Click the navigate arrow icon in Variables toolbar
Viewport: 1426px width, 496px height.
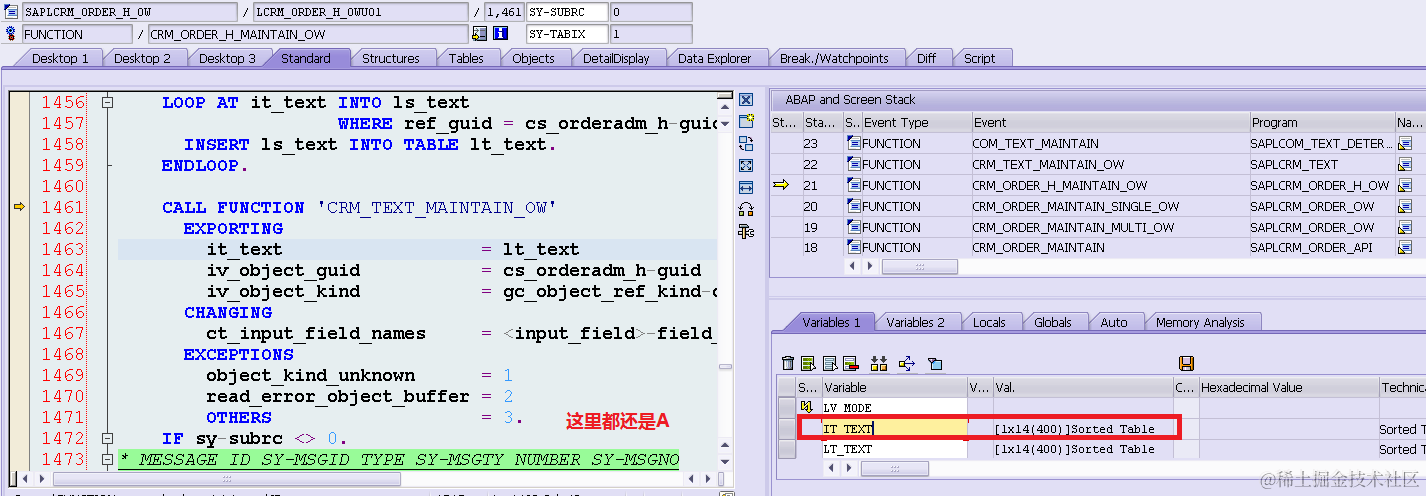point(906,363)
